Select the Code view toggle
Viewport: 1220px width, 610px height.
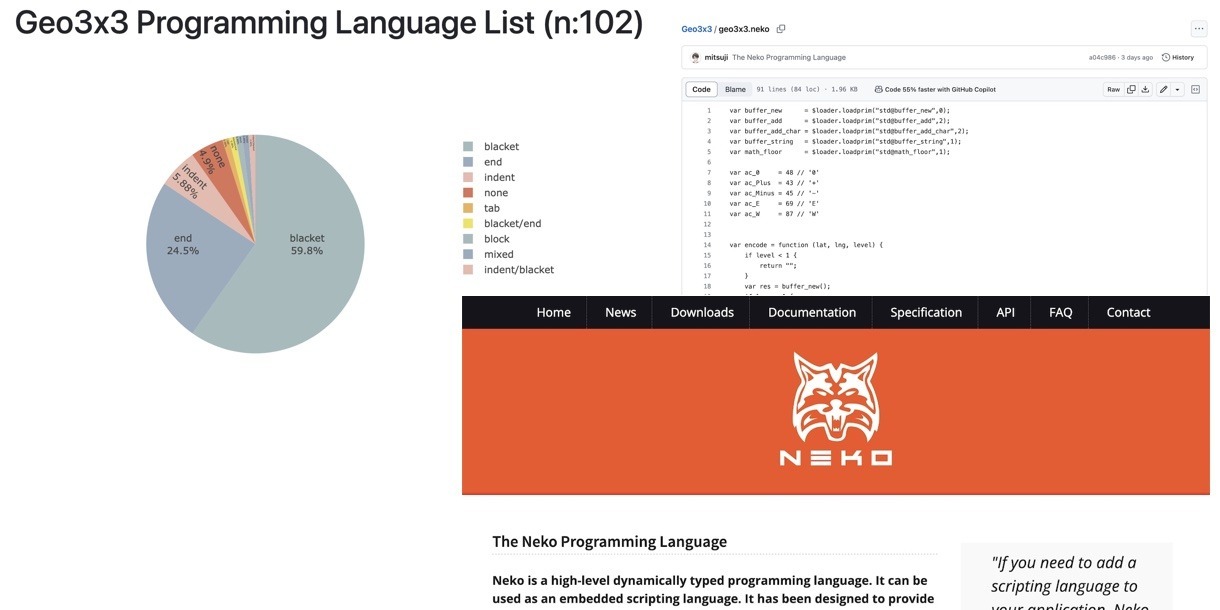tap(701, 90)
